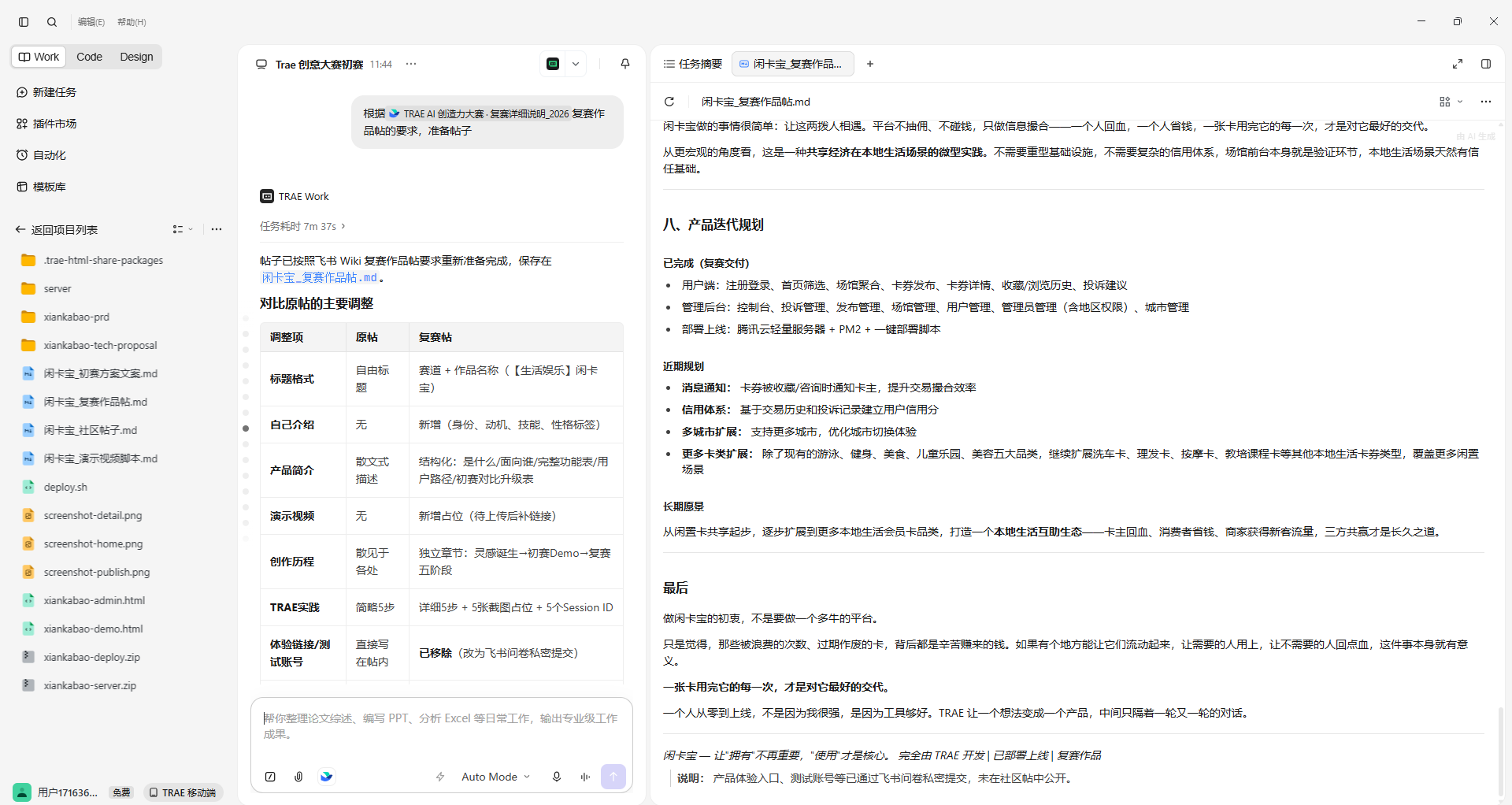Image resolution: width=1512 pixels, height=805 pixels.
Task: Open file xiankabao-deploy.zip
Action: pyautogui.click(x=91, y=657)
